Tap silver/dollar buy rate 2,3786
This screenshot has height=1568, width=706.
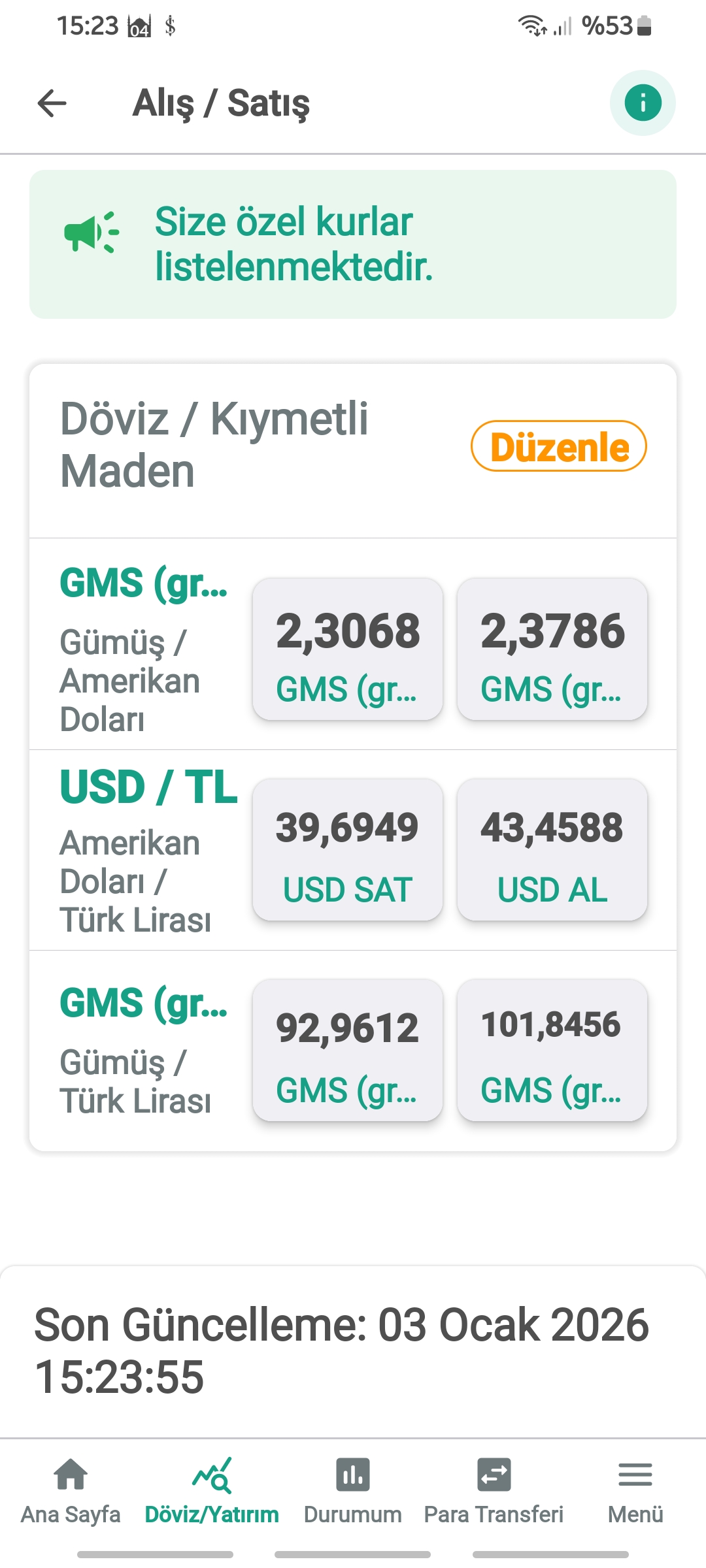pos(552,649)
